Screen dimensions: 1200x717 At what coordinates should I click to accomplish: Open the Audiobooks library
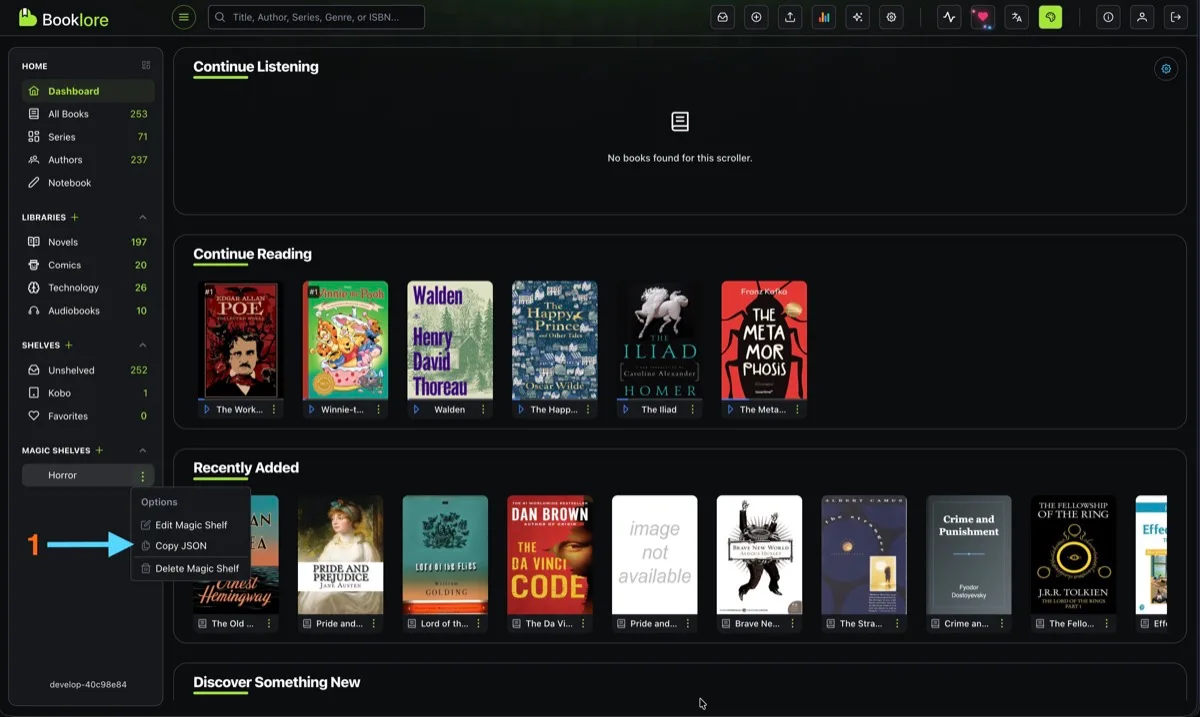pos(86,311)
